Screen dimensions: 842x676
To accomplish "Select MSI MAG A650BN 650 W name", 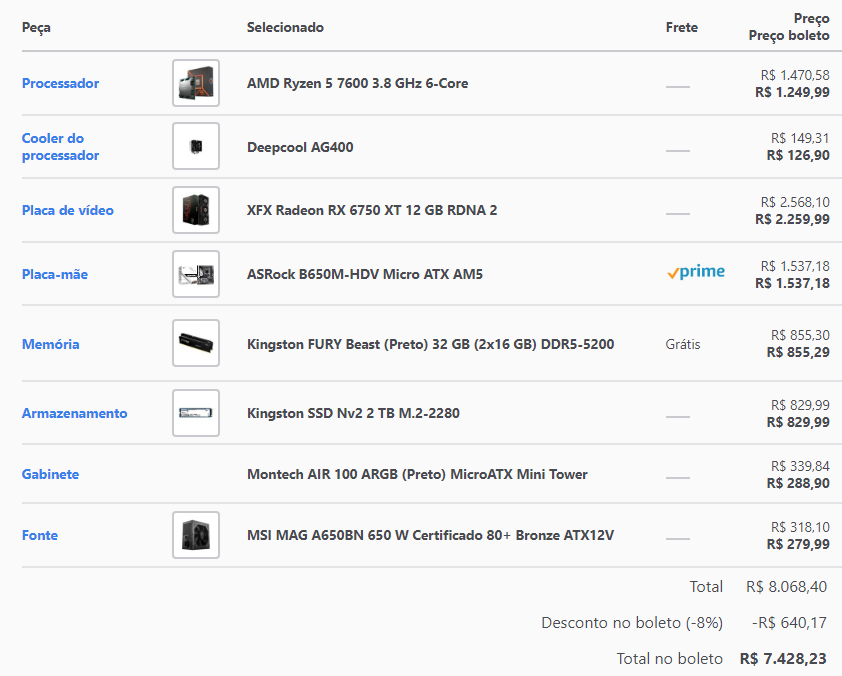I will point(431,535).
